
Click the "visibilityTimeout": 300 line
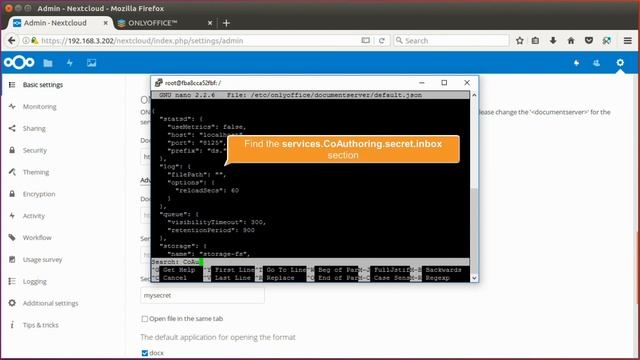(x=217, y=222)
